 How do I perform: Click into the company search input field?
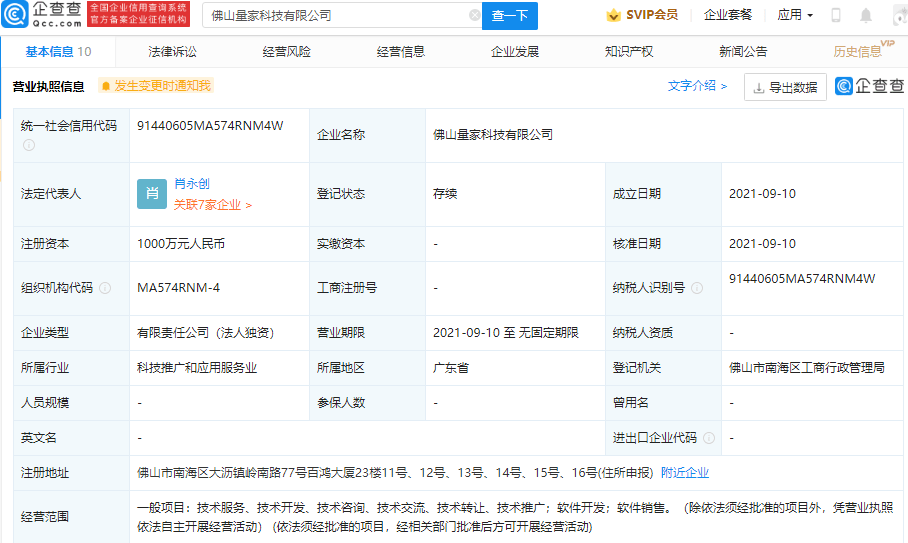[335, 16]
